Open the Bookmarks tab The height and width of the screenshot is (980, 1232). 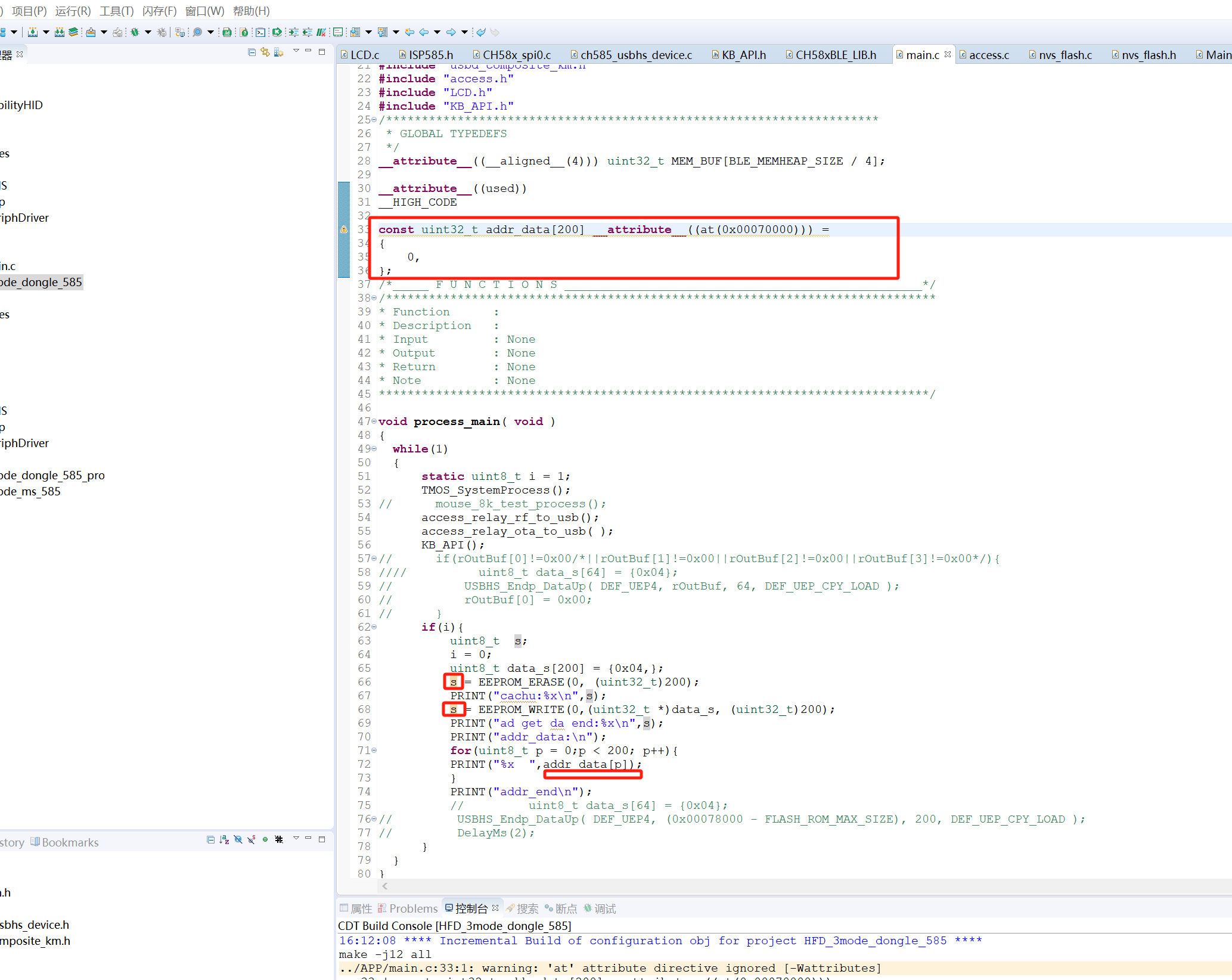[x=64, y=842]
